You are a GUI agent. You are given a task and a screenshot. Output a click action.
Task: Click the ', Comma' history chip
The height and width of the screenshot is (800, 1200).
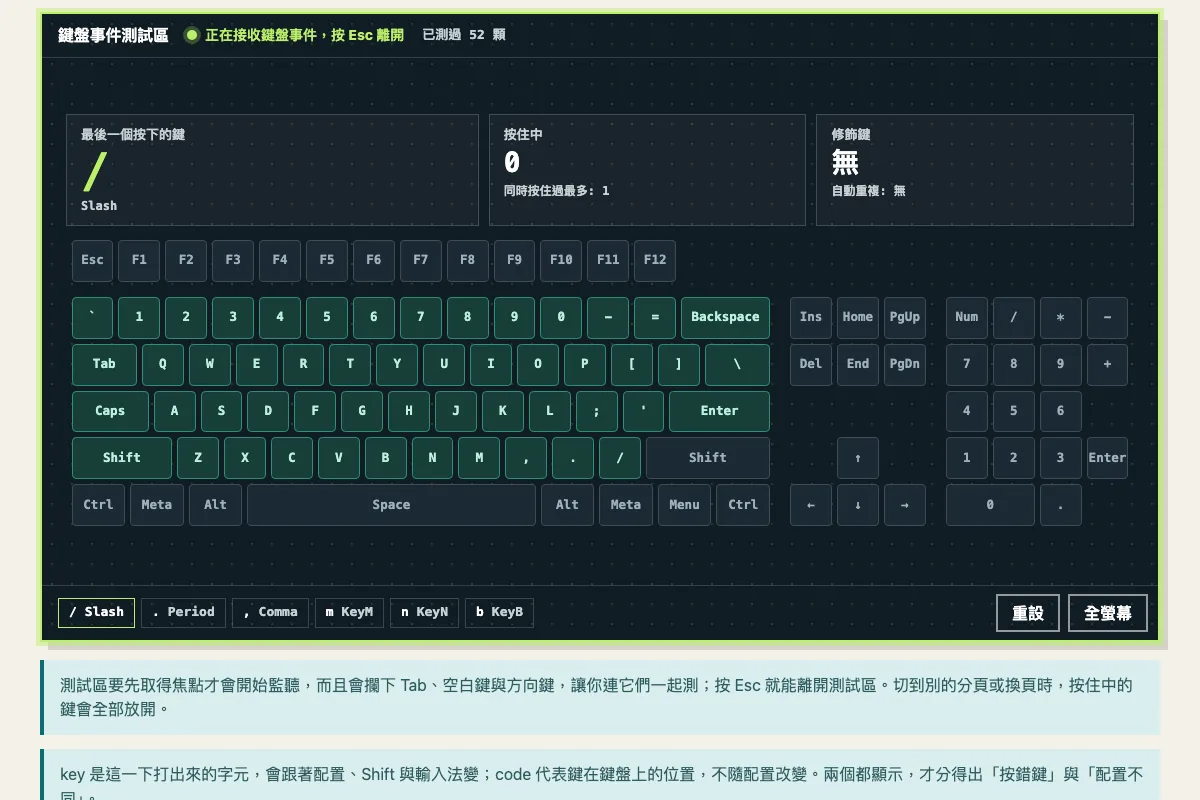point(271,613)
